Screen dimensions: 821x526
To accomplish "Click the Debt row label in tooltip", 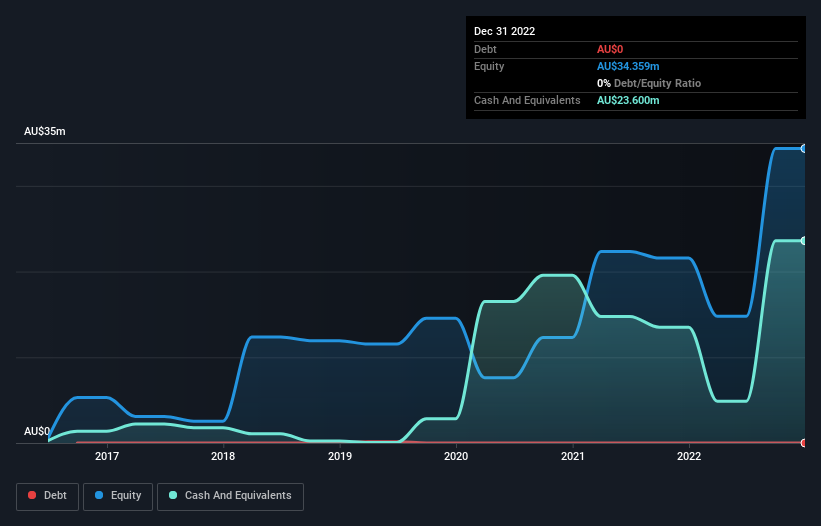I will [x=485, y=49].
